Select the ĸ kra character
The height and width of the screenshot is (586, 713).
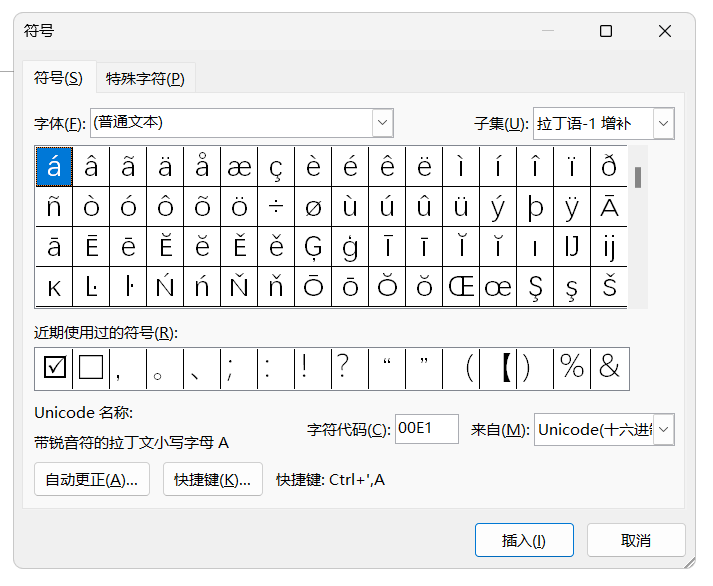(x=54, y=287)
